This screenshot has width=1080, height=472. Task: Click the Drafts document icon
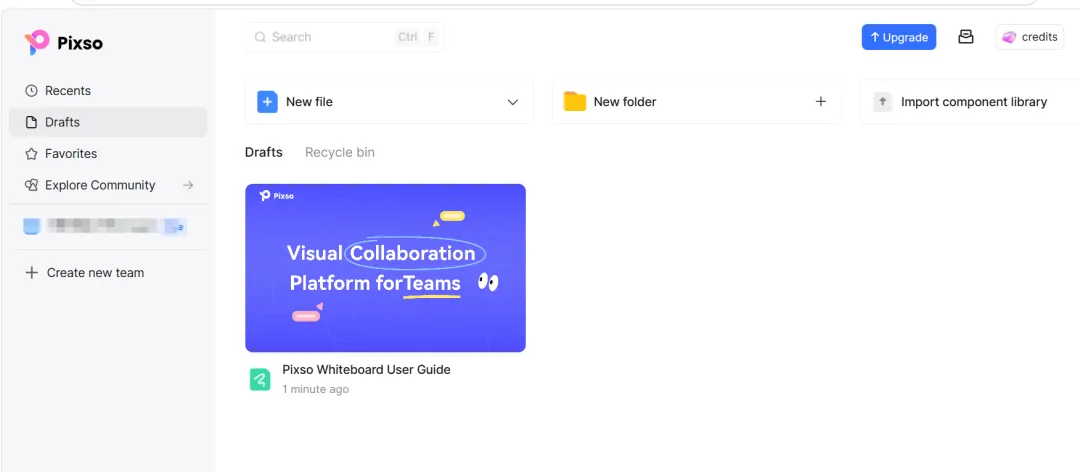coord(31,122)
